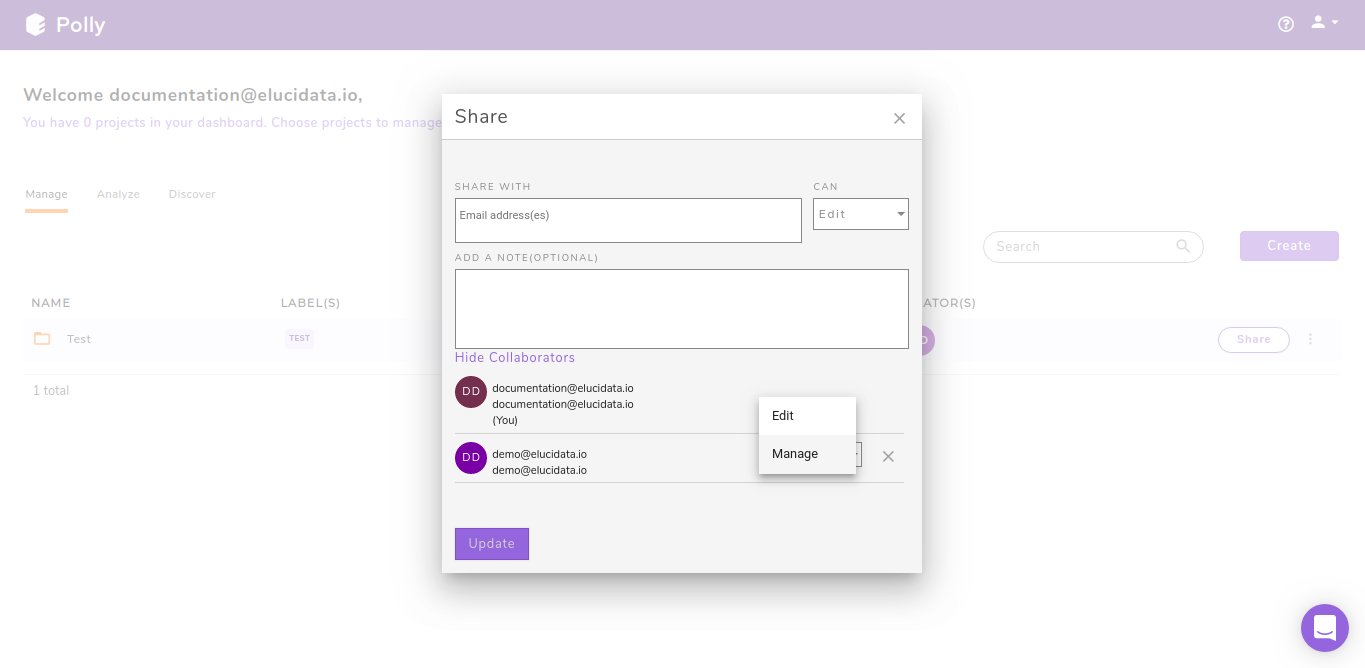Switch to the Analyze tab
Screen dimensions: 1365x668
(118, 194)
